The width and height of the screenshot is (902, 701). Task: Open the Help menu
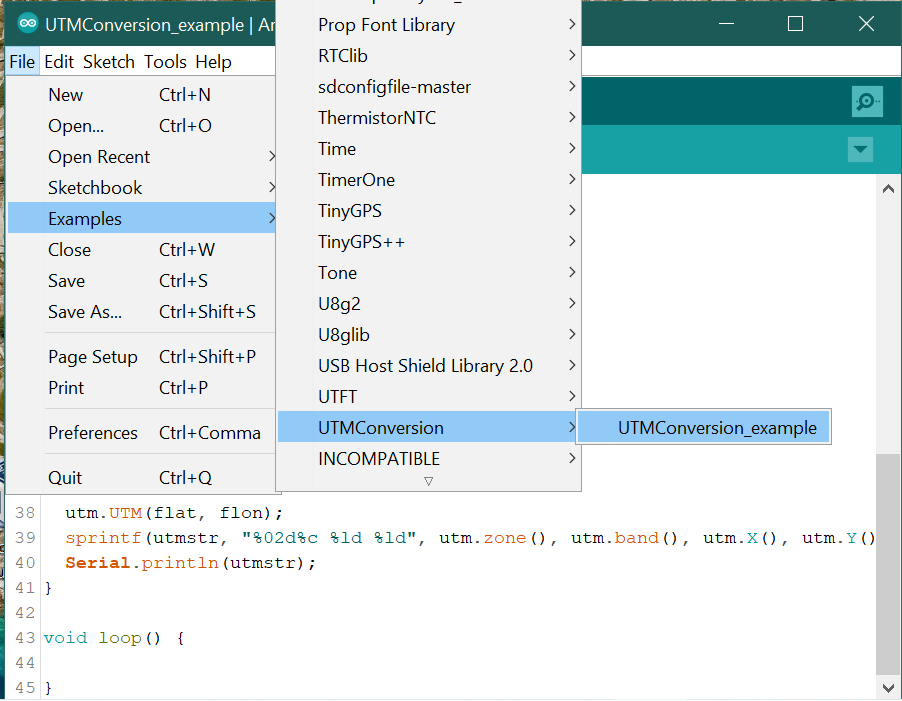click(213, 62)
